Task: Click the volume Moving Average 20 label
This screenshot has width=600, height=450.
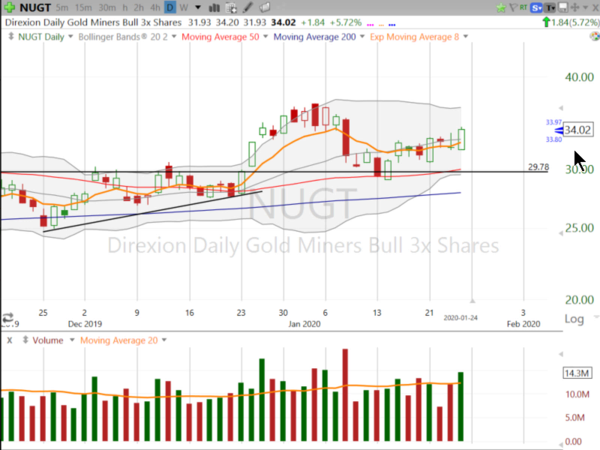Action: click(x=119, y=340)
